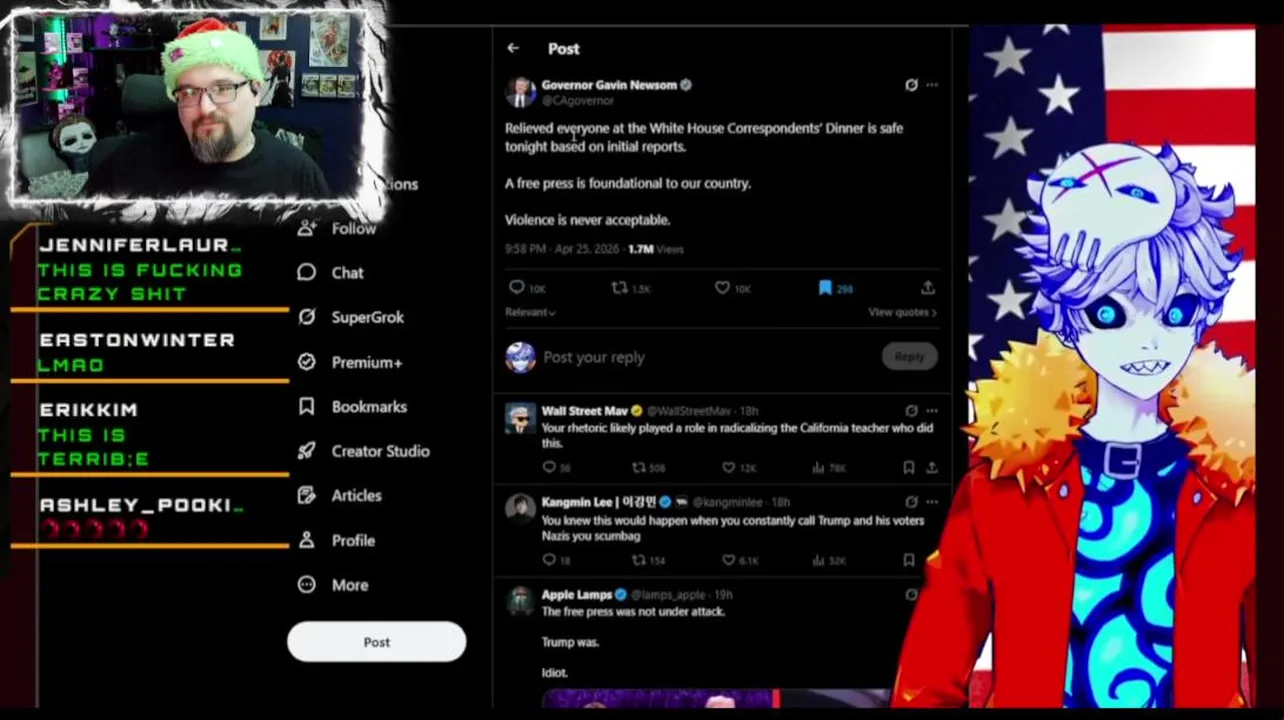Screen dimensions: 1284x720
Task: Click post timestamp 9:58 PM Apr 25
Action: point(562,249)
